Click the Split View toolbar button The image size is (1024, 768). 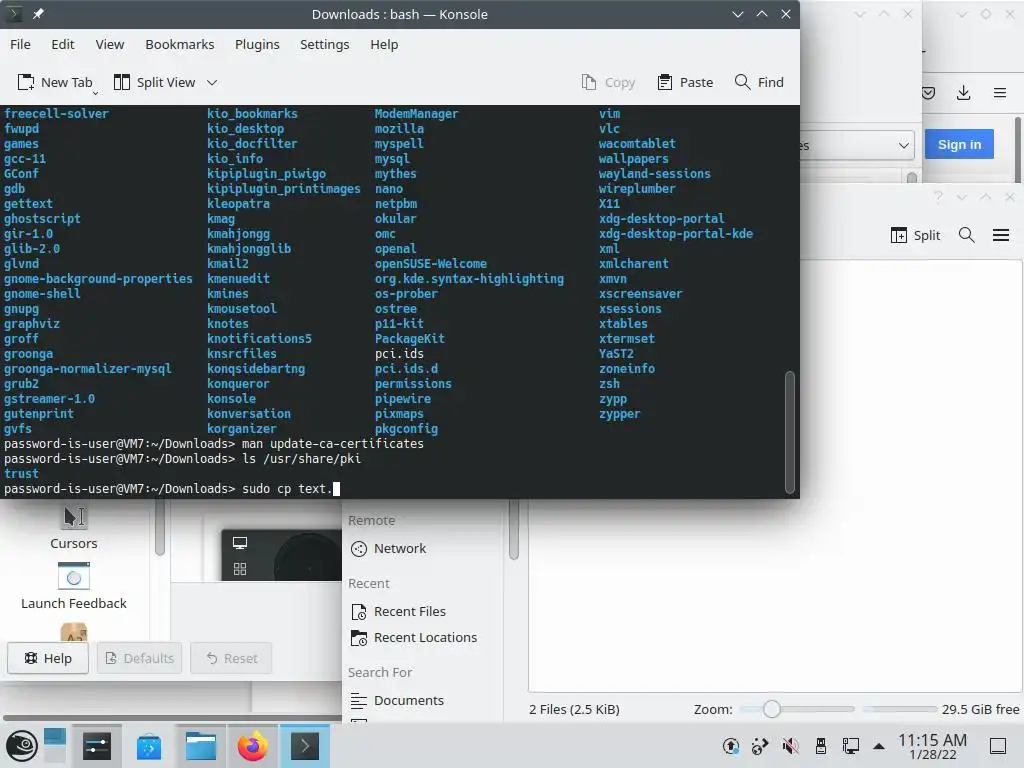pyautogui.click(x=155, y=82)
